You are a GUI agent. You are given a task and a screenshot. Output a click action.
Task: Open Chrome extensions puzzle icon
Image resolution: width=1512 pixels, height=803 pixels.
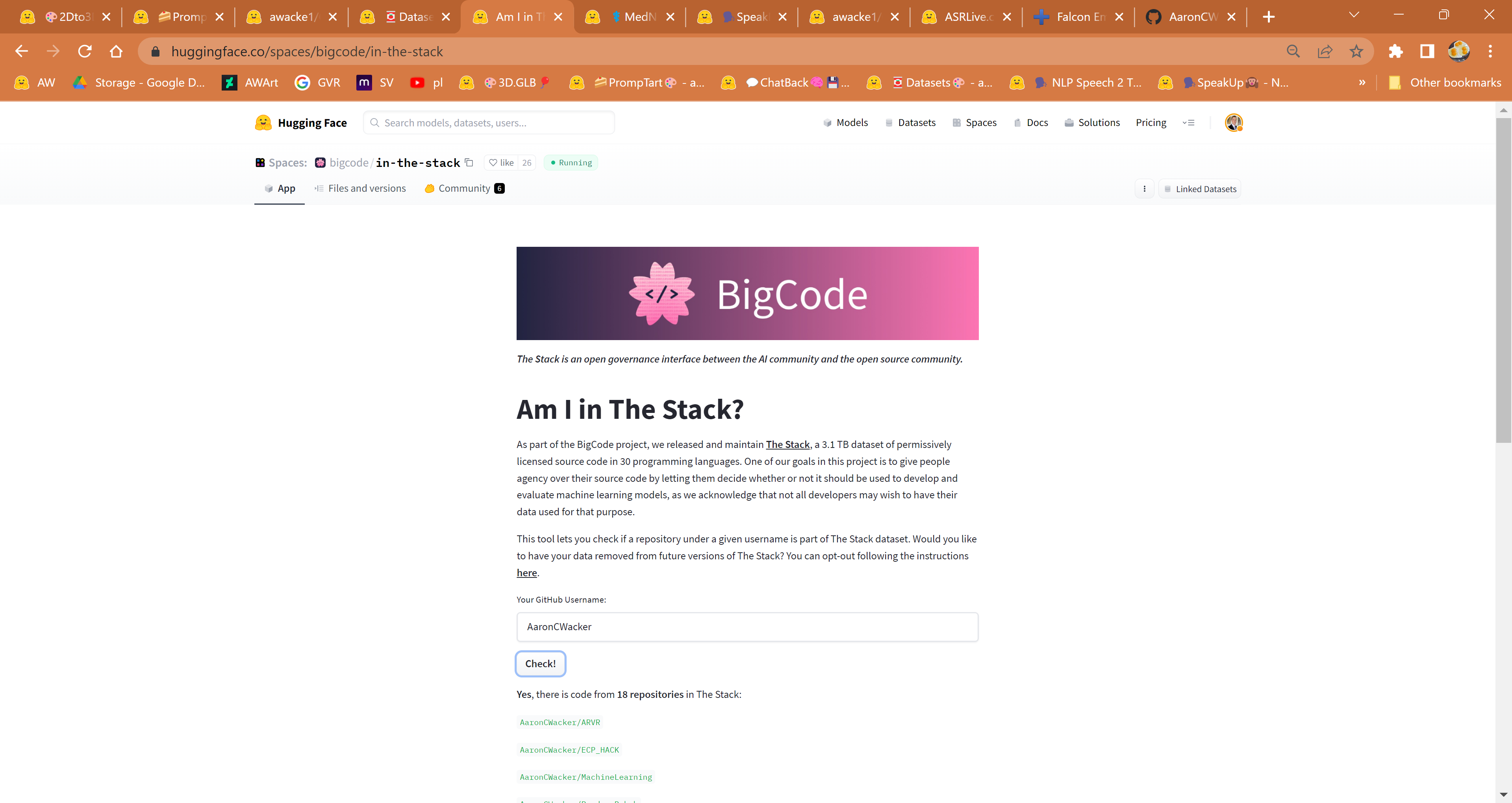point(1396,52)
